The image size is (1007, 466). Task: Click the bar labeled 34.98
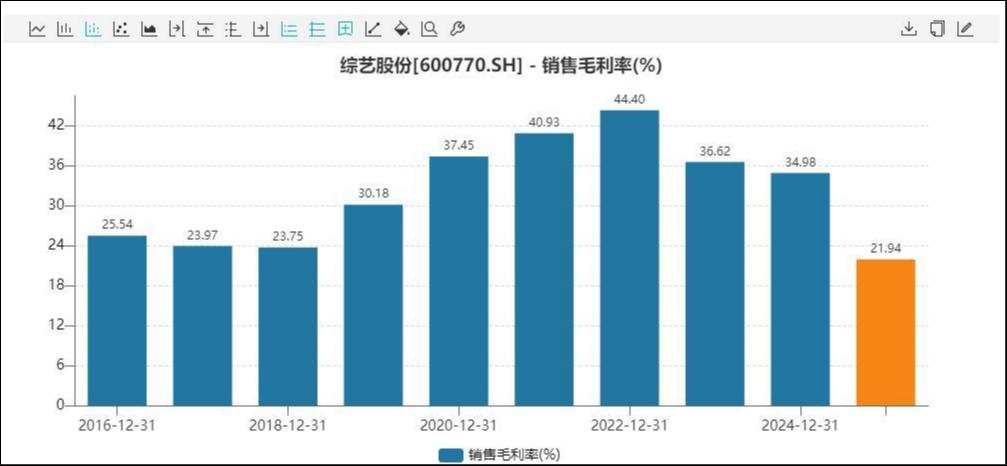(x=800, y=289)
